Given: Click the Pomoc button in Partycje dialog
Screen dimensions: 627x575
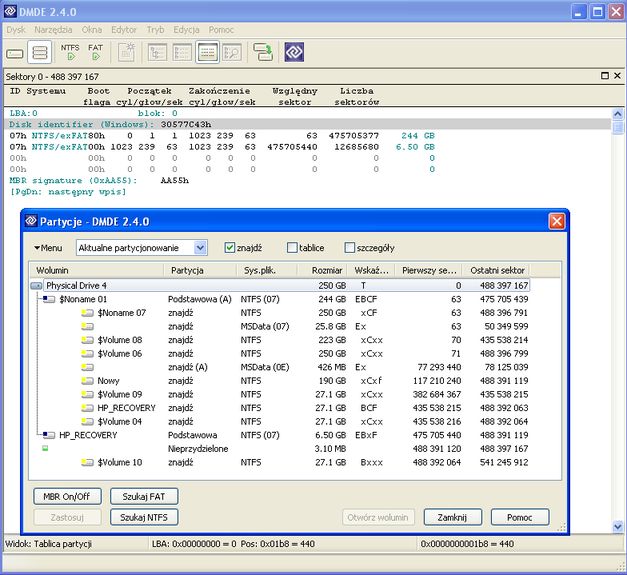Looking at the screenshot, I should [520, 517].
